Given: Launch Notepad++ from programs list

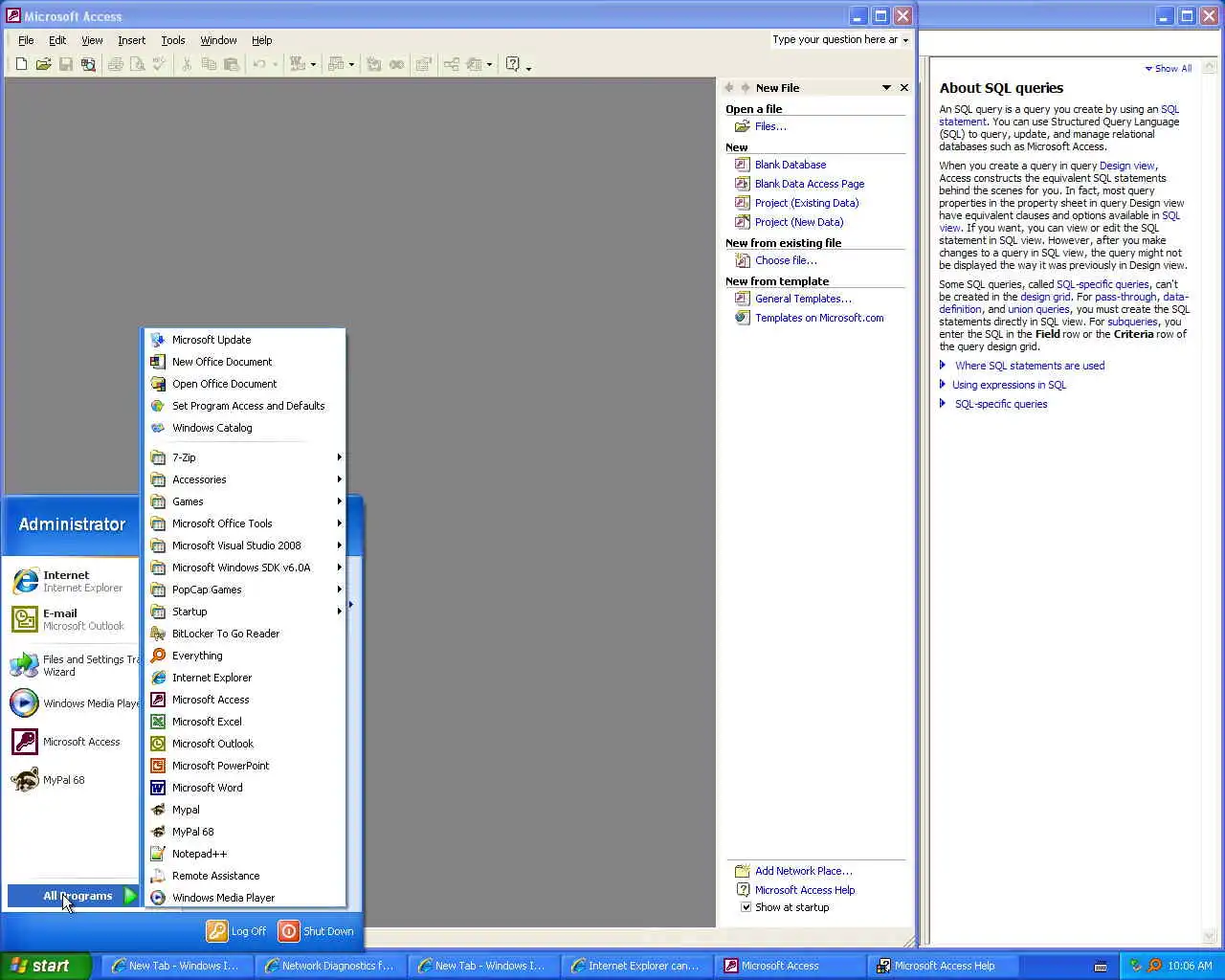Looking at the screenshot, I should click(x=245, y=854).
